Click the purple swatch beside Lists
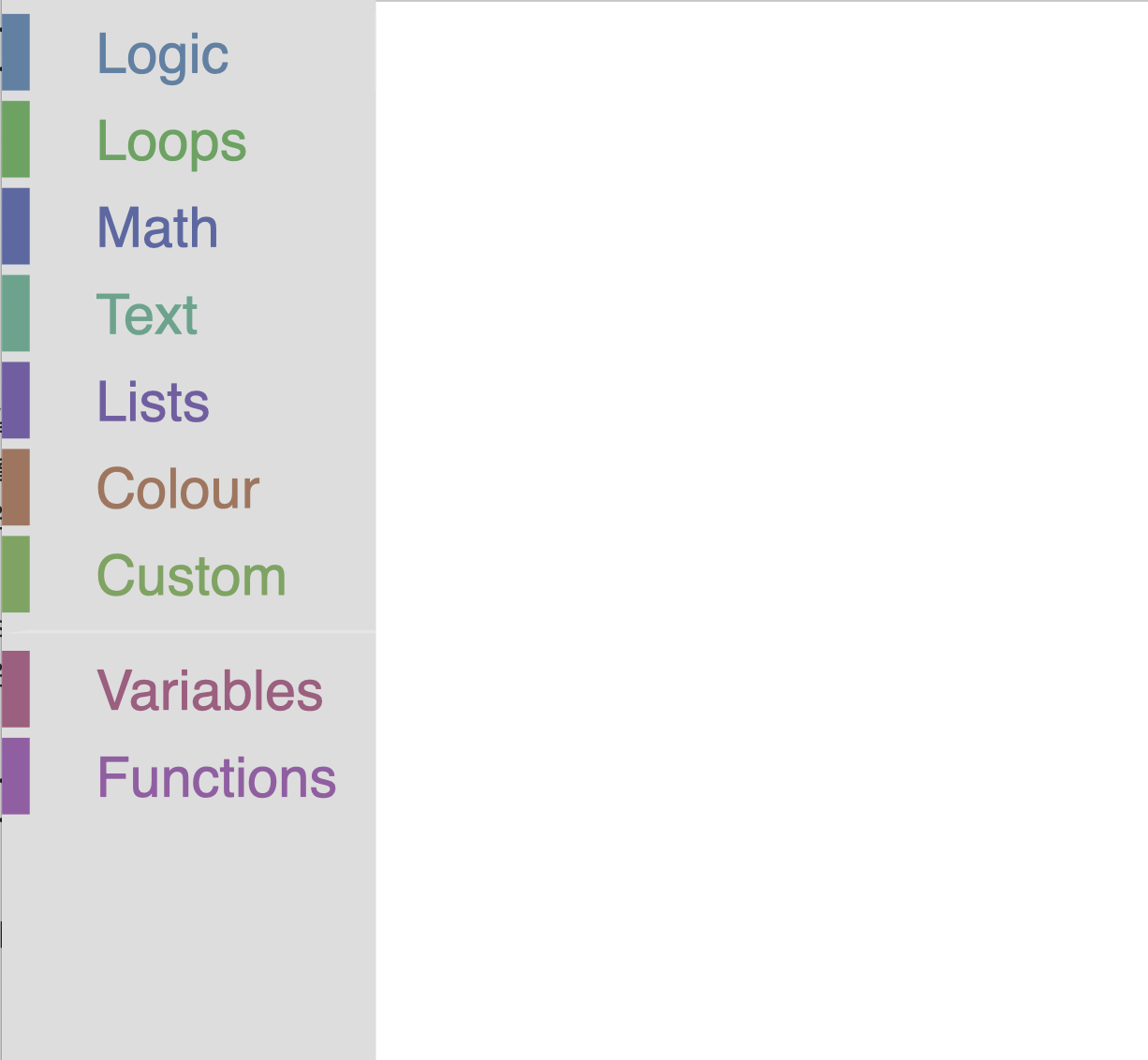Screen dimensions: 1148x1060 coord(16,400)
